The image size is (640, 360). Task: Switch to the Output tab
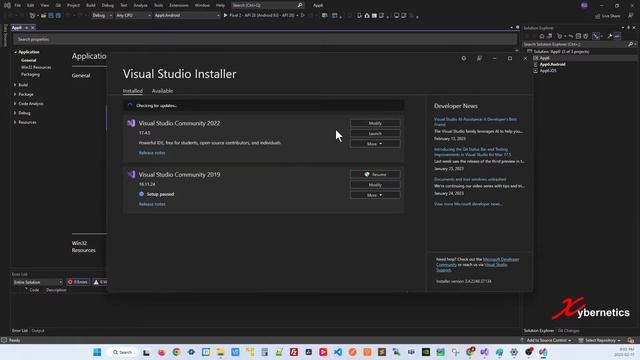click(x=38, y=331)
